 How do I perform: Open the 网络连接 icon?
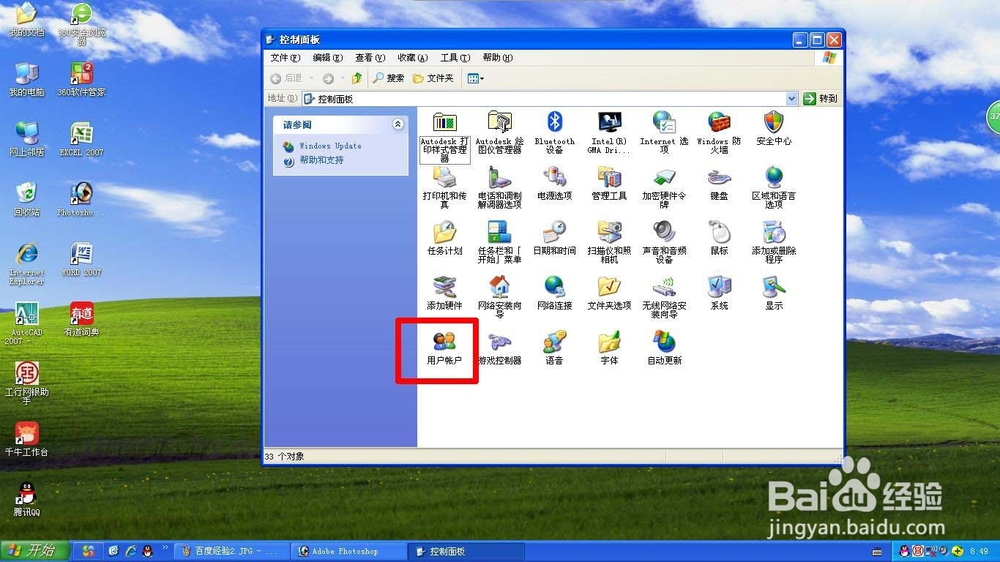554,293
